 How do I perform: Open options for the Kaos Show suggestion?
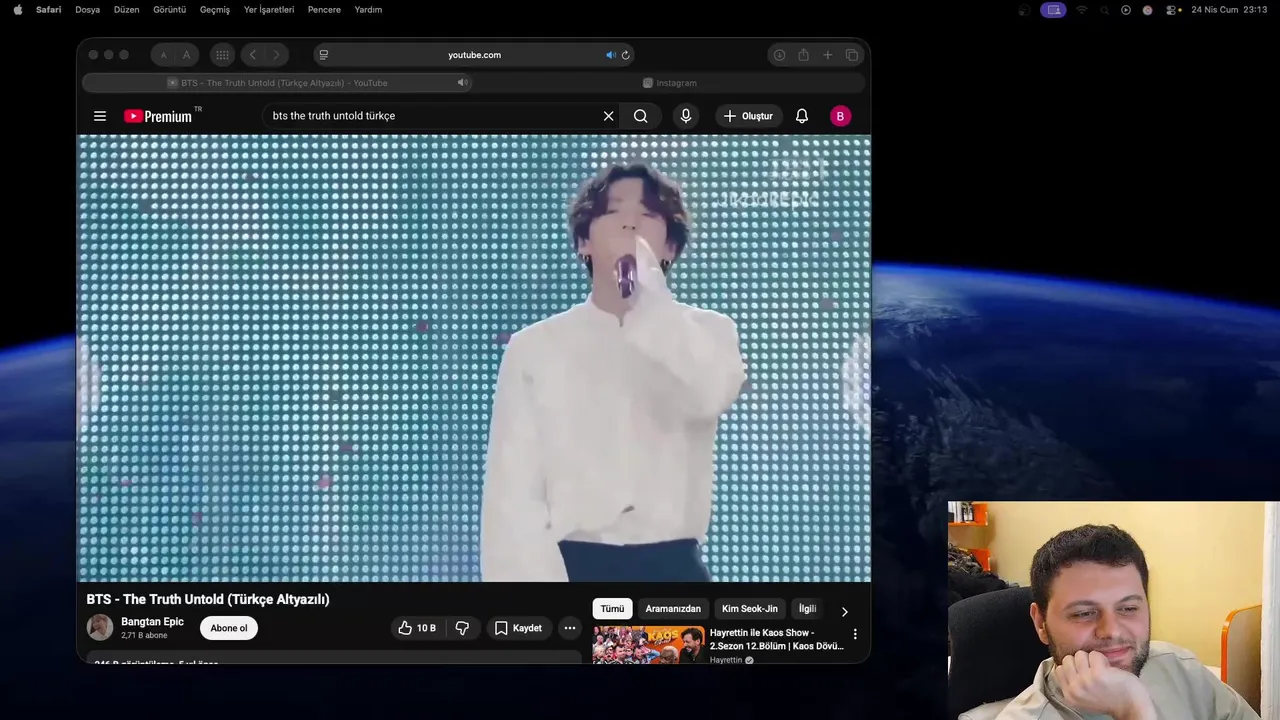click(855, 634)
